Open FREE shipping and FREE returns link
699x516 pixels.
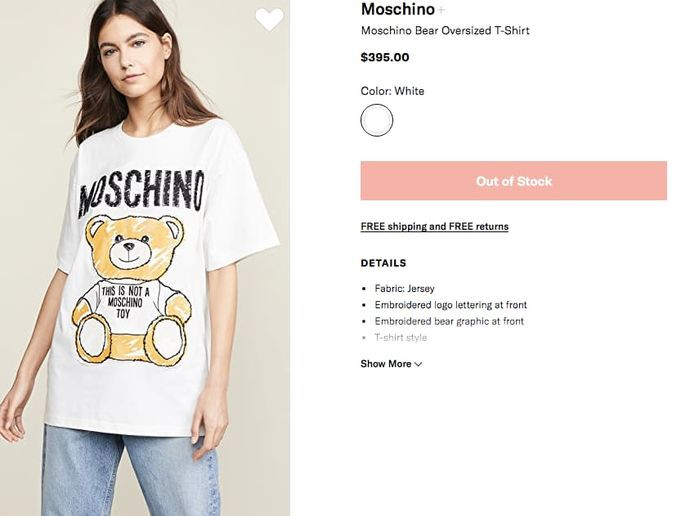pos(434,227)
